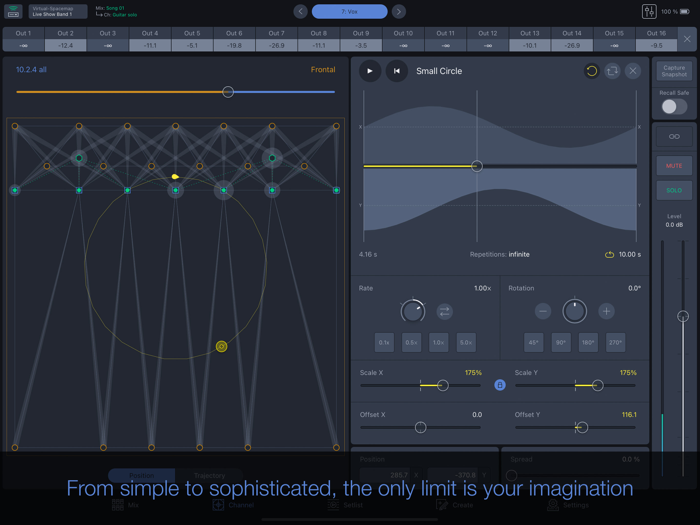Mute the channel
Image resolution: width=700 pixels, height=525 pixels.
(674, 166)
